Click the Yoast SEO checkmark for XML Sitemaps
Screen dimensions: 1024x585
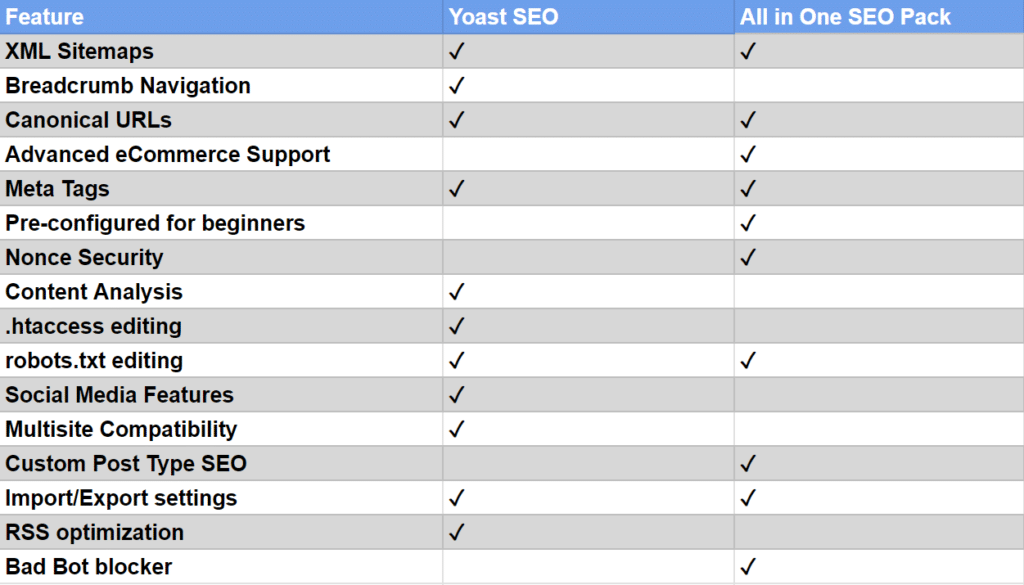pyautogui.click(x=456, y=51)
